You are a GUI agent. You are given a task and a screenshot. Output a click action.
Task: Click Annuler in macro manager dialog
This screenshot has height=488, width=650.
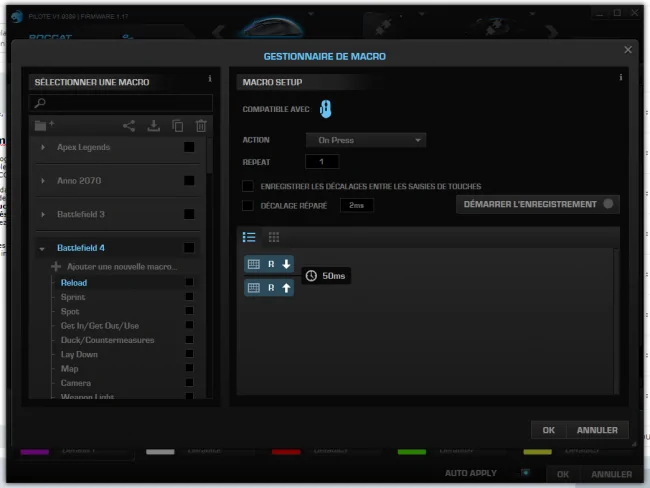597,430
